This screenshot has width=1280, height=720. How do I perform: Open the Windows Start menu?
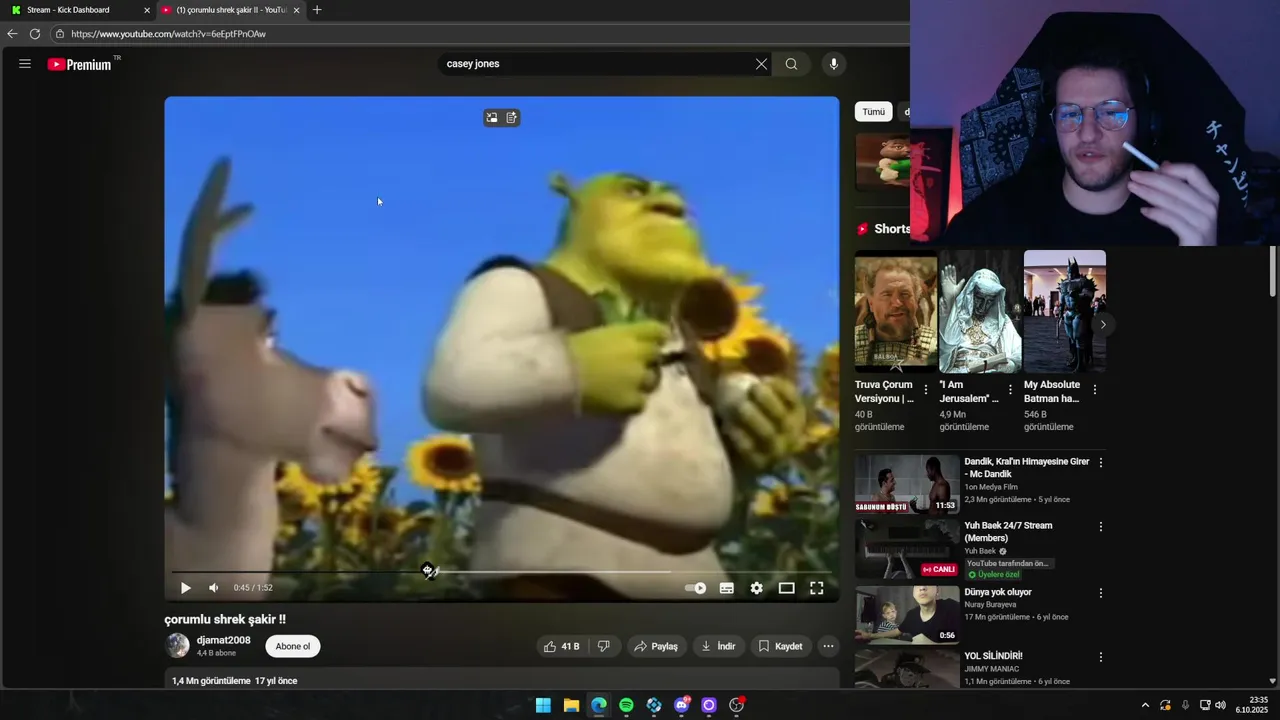click(x=543, y=705)
